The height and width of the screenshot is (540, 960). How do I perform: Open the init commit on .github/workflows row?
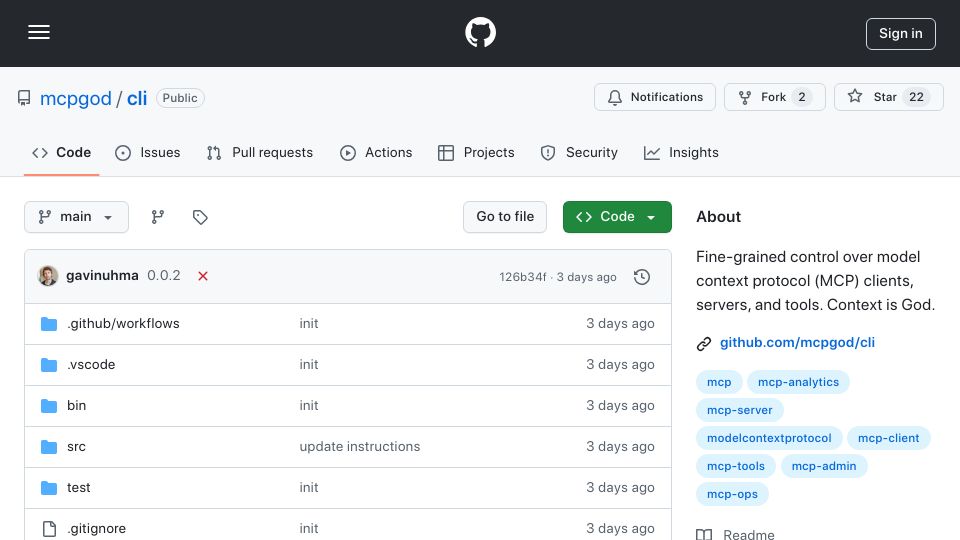tap(309, 323)
